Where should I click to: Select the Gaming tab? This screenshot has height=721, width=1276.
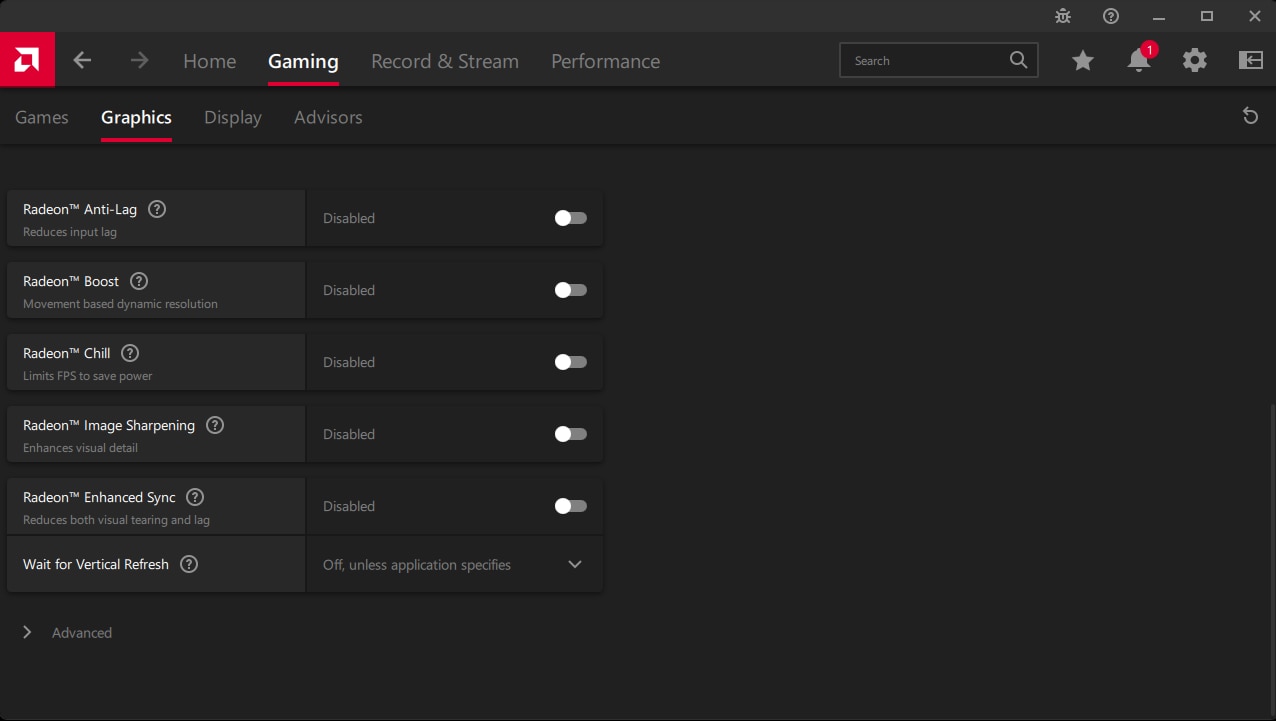pos(303,61)
